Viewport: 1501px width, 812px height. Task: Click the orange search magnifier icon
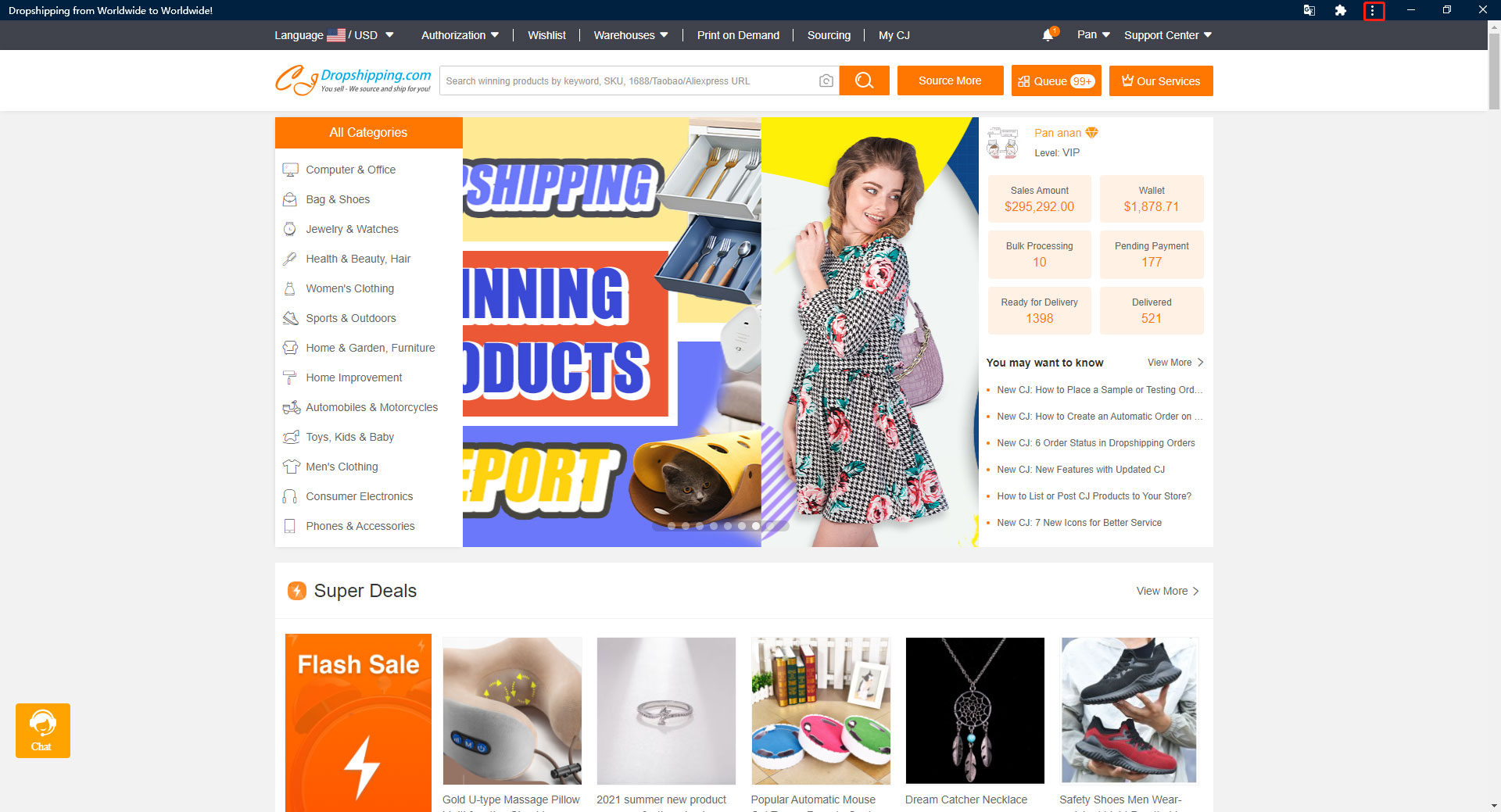tap(864, 80)
